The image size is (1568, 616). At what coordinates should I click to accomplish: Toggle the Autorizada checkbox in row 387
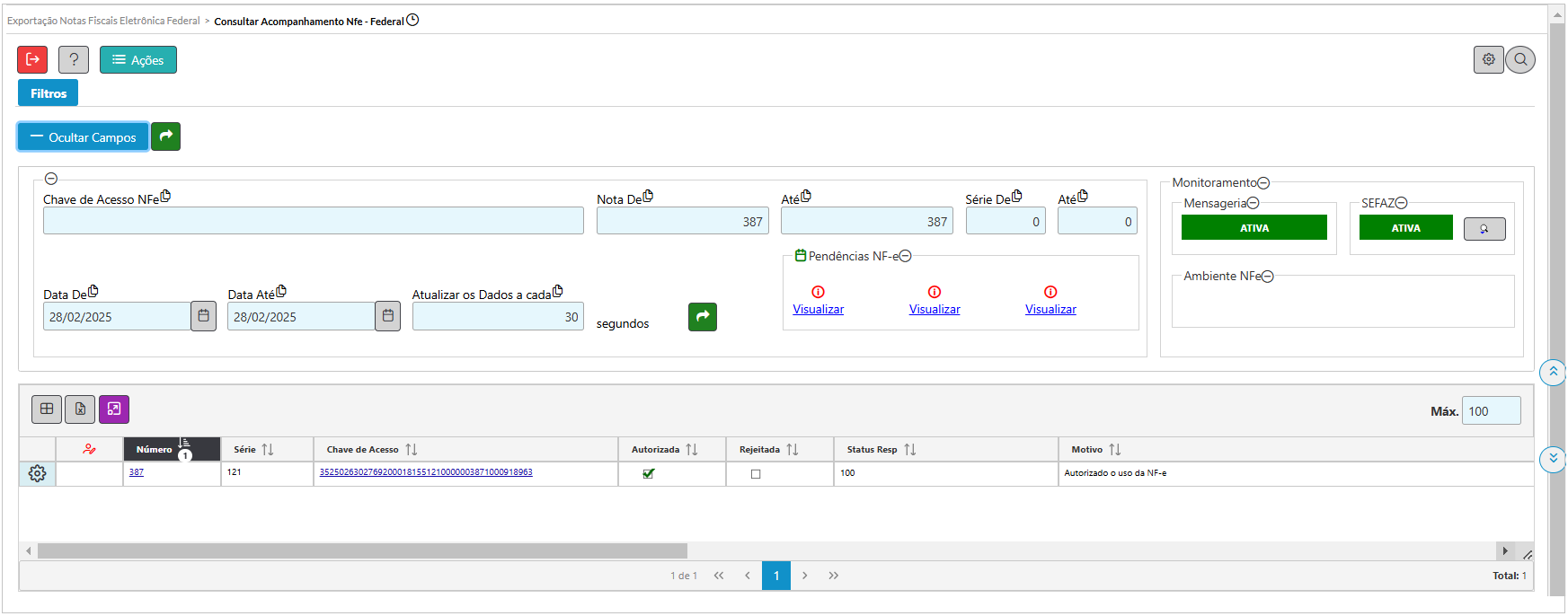pyautogui.click(x=649, y=473)
